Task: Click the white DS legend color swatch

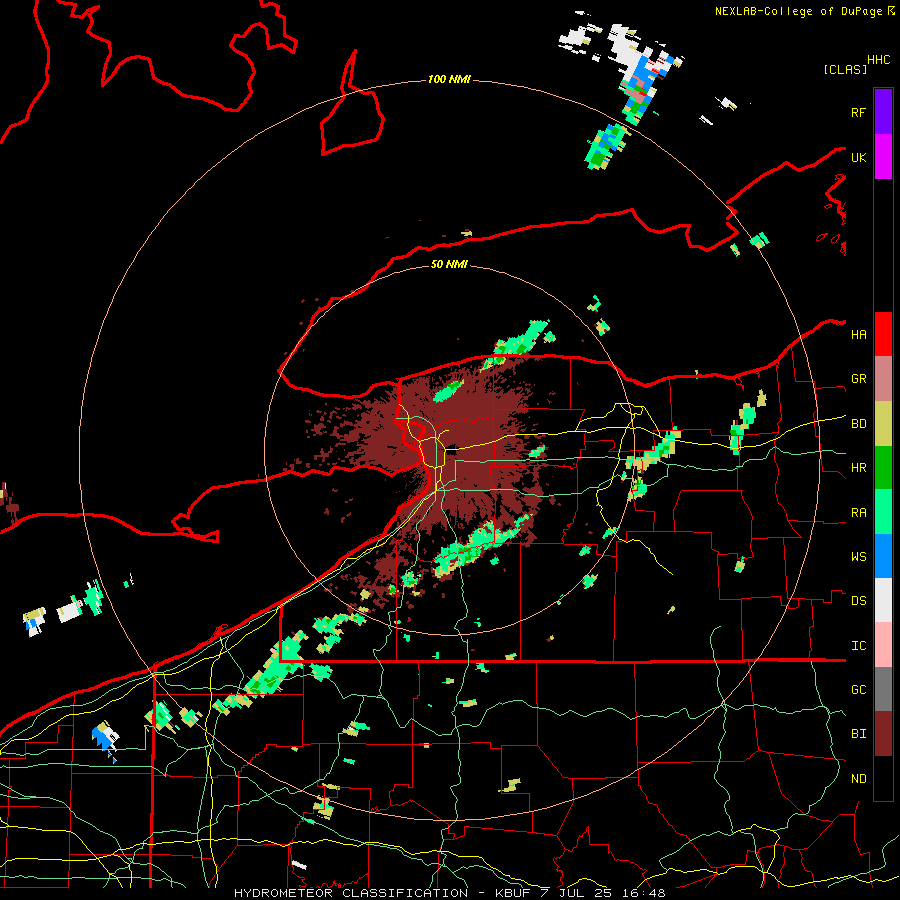Action: tap(883, 600)
